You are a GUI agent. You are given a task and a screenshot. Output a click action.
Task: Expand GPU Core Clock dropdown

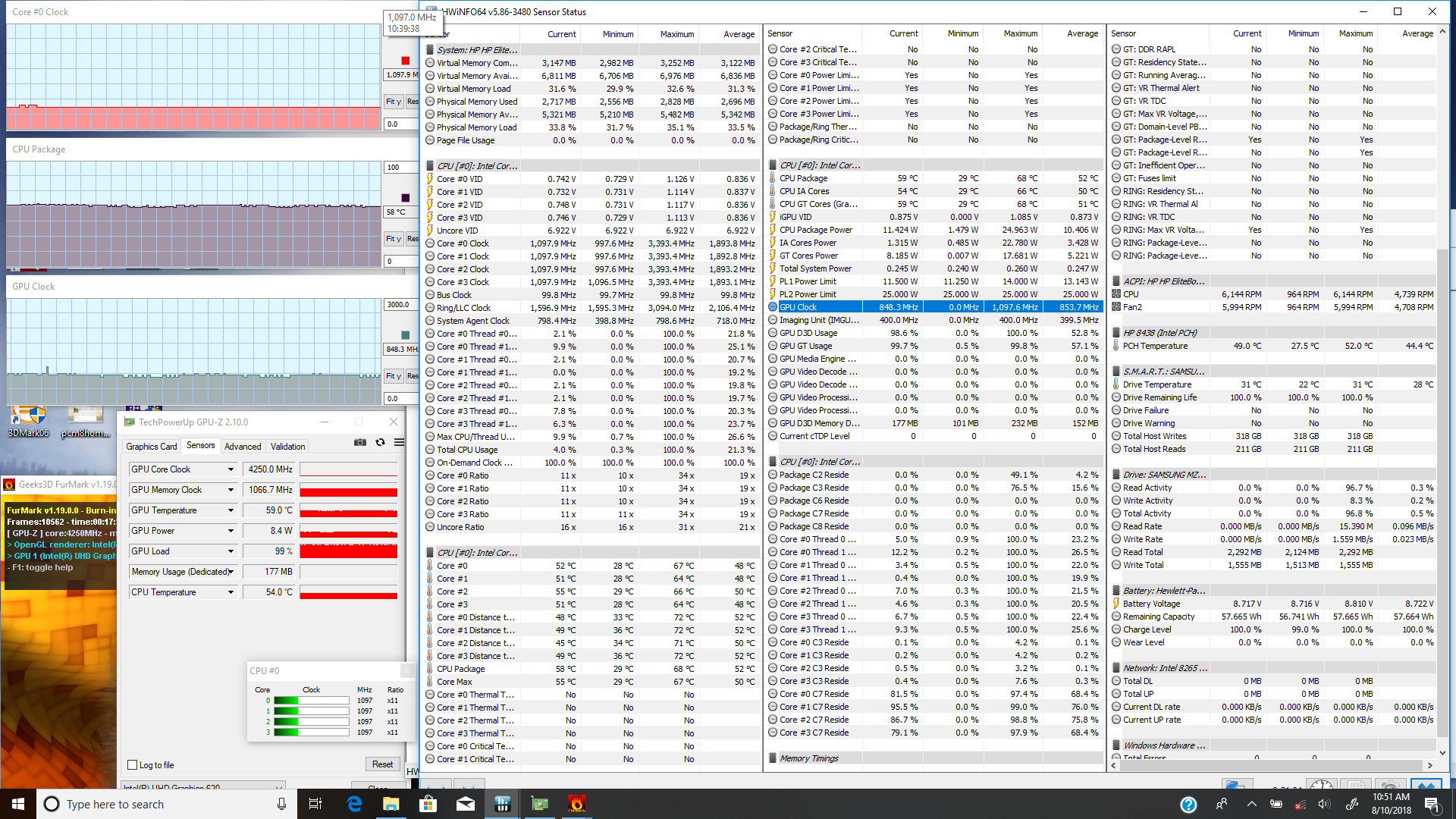coord(231,469)
